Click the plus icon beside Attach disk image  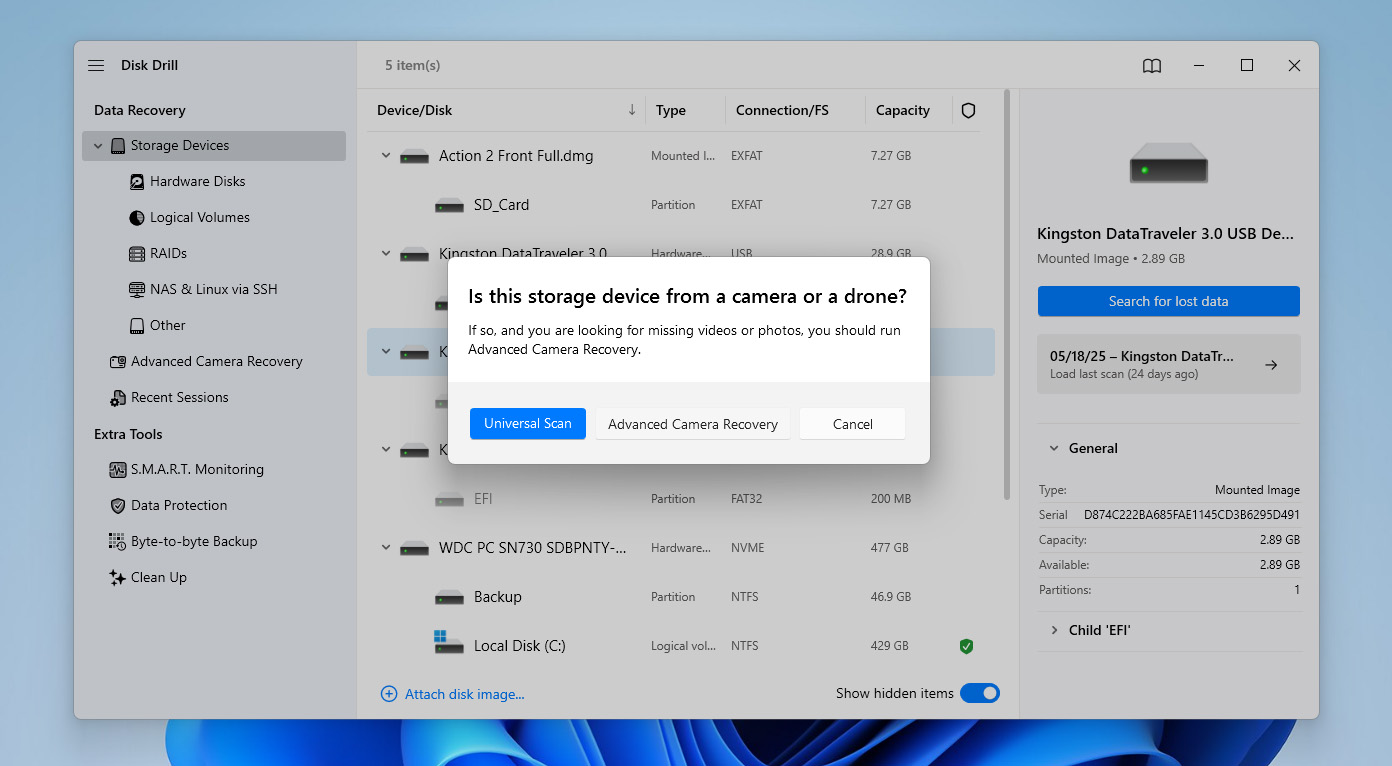tap(389, 693)
